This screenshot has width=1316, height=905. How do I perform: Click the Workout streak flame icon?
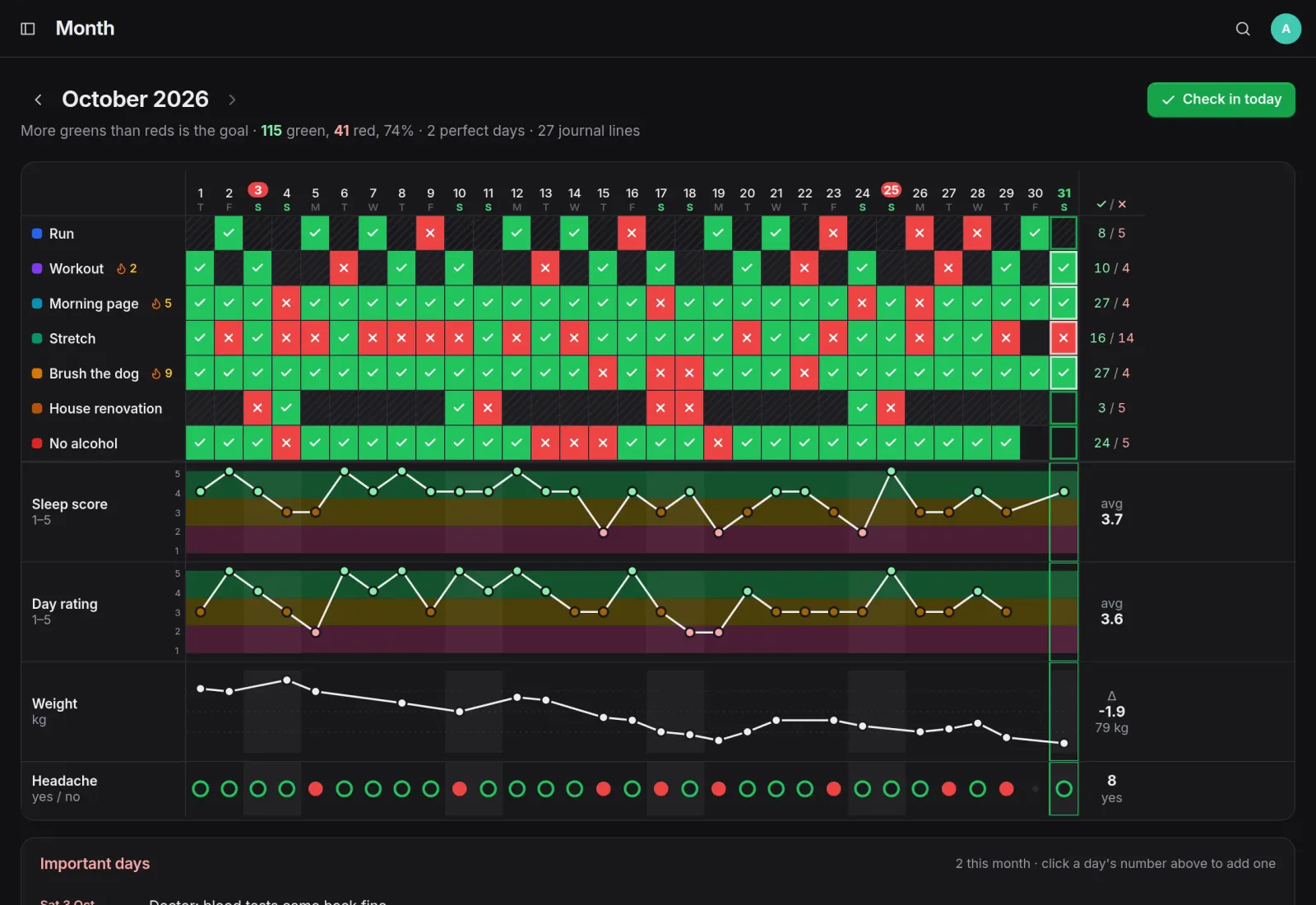coord(121,269)
